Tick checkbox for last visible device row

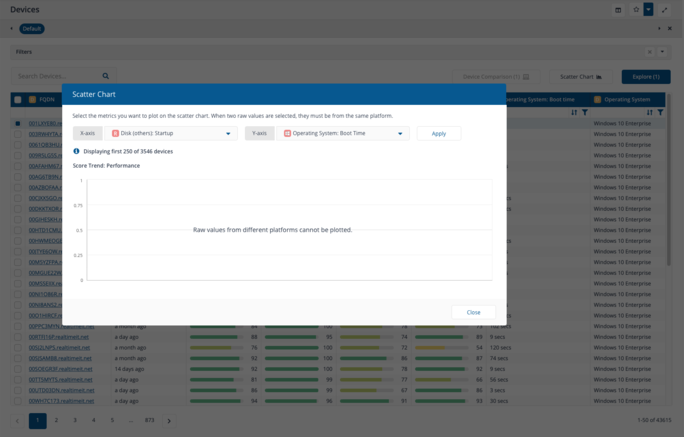click(x=18, y=400)
